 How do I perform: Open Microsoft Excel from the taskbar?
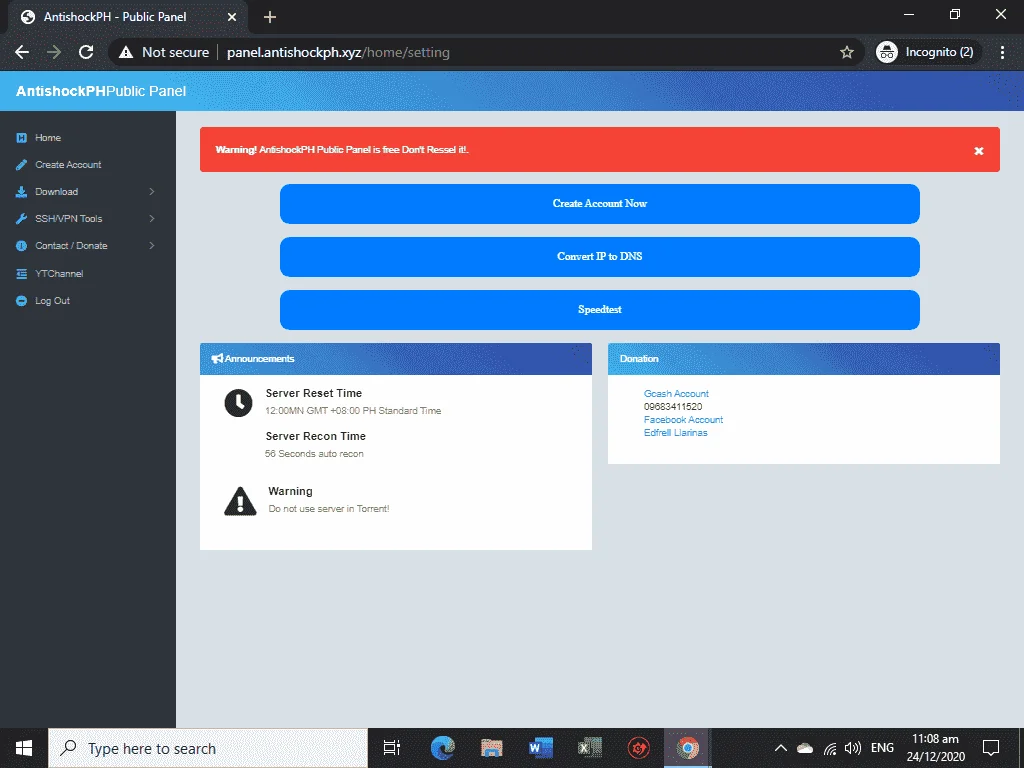590,748
